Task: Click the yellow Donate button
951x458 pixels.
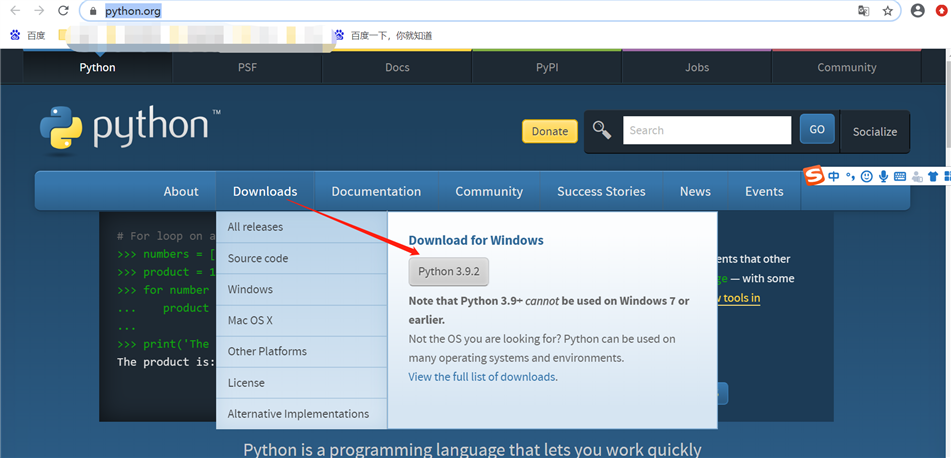Action: 549,131
